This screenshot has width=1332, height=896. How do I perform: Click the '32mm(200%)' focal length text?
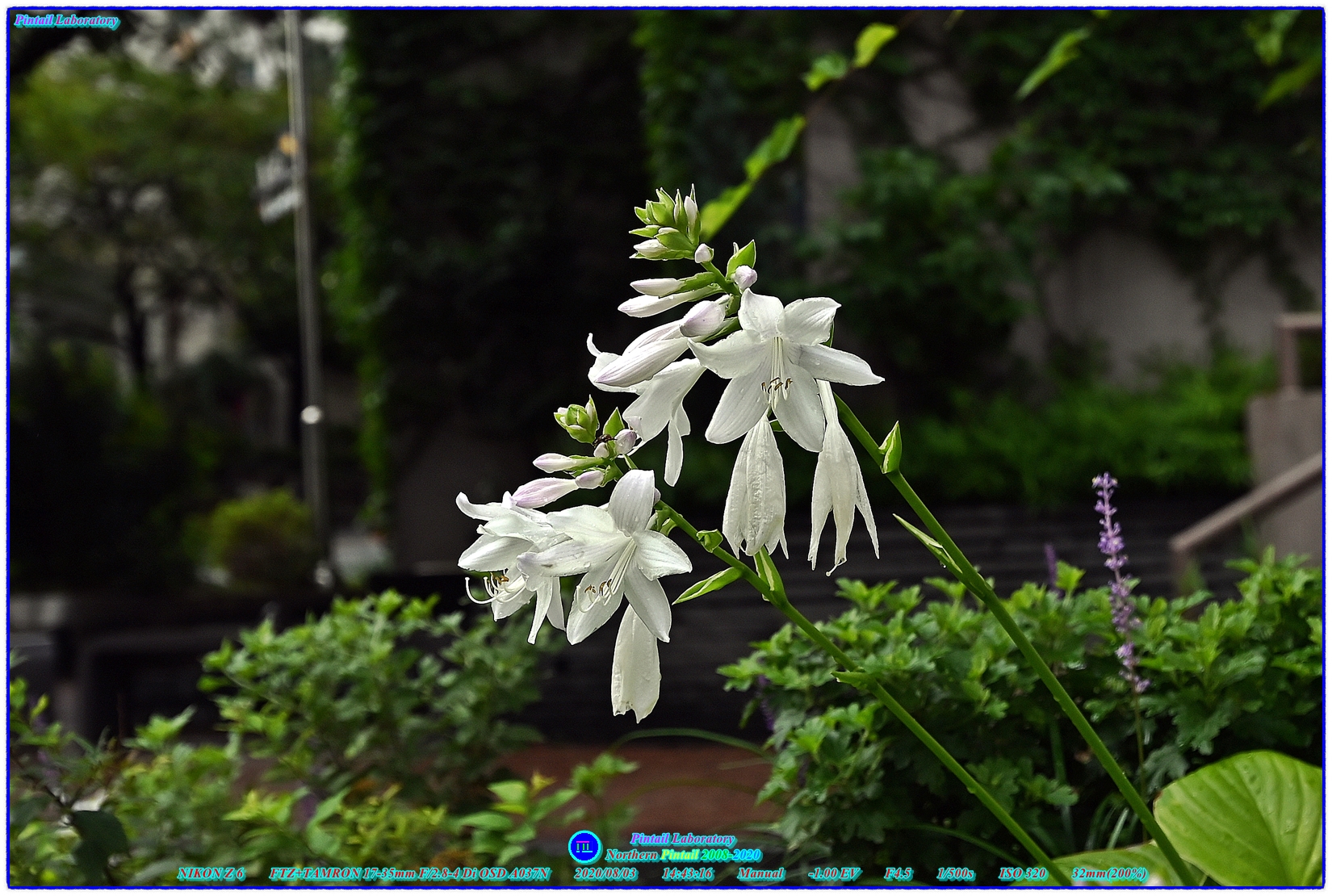click(1109, 873)
